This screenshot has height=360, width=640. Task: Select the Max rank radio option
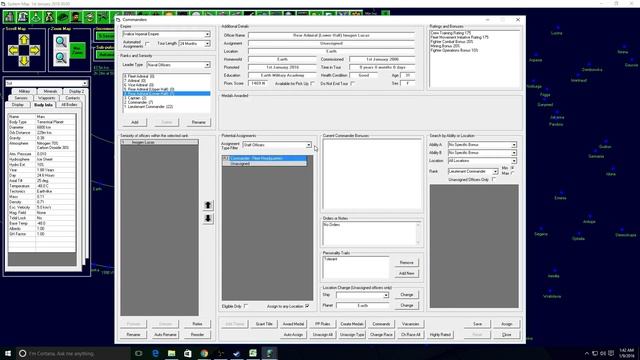[x=513, y=173]
